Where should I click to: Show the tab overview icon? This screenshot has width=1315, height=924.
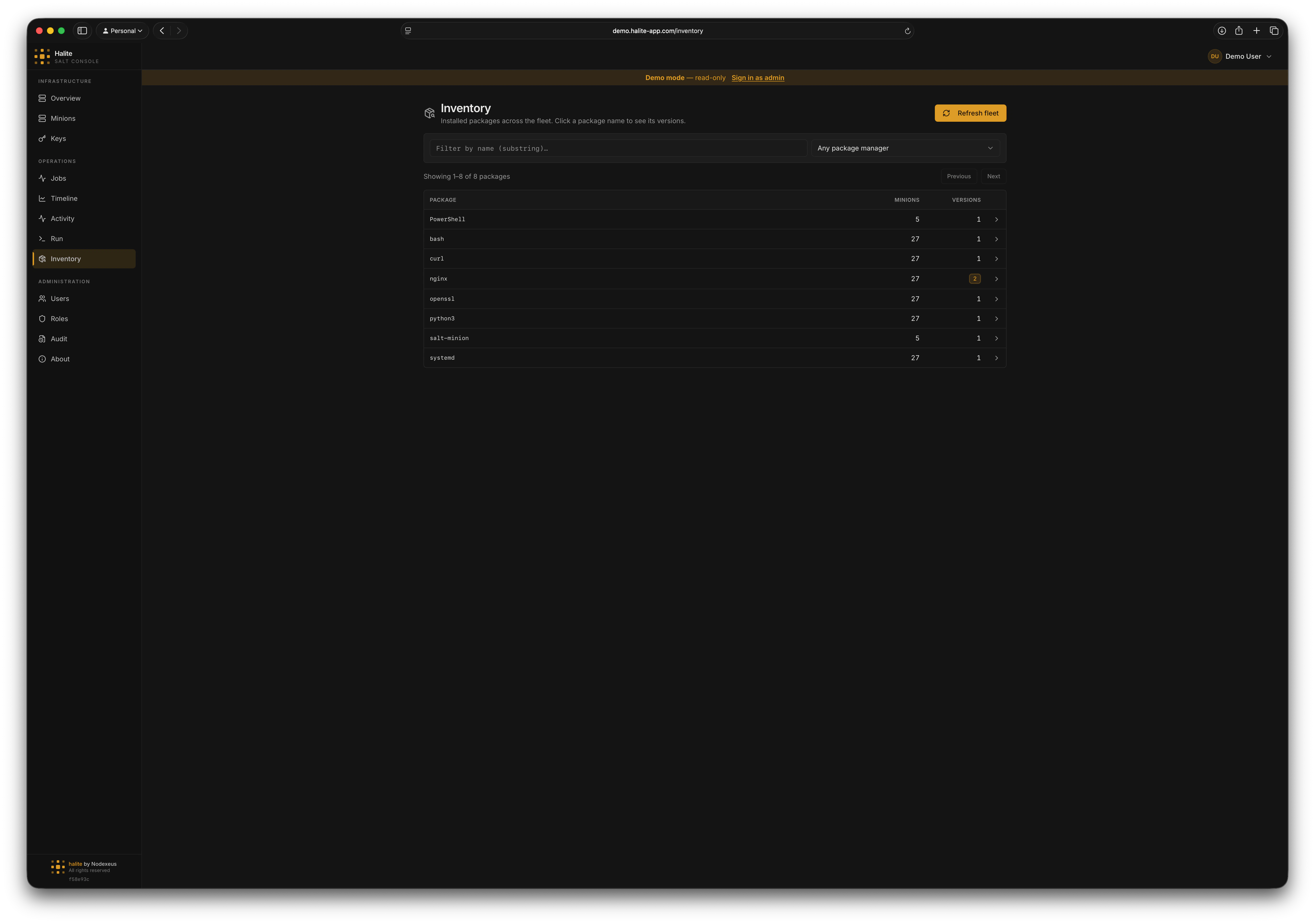(x=1274, y=31)
